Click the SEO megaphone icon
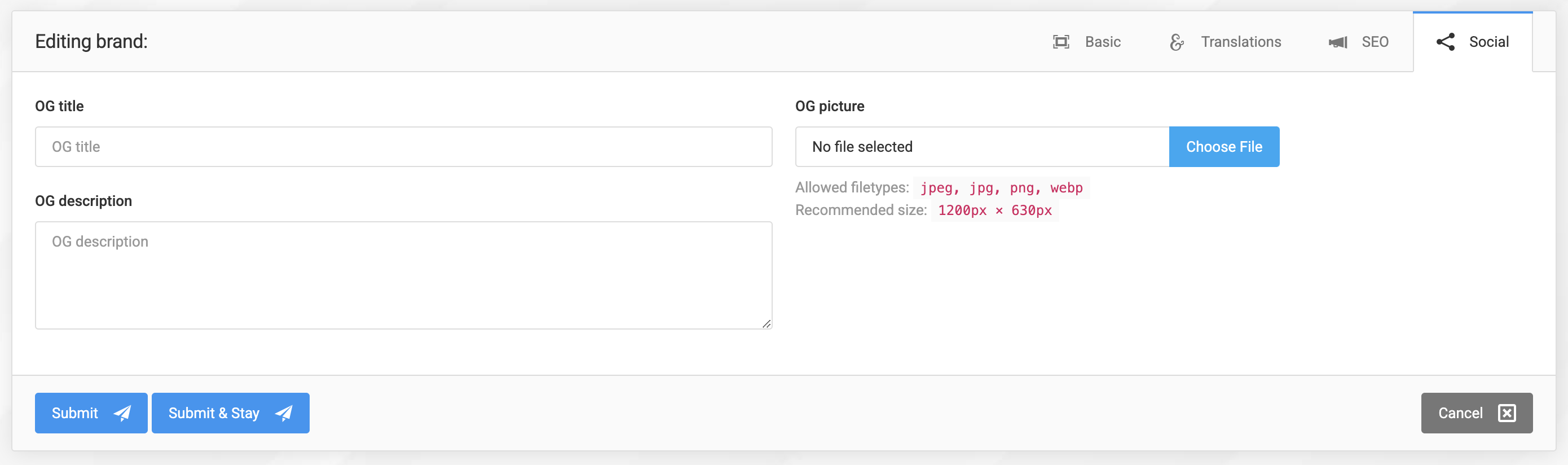Image resolution: width=1568 pixels, height=465 pixels. tap(1338, 42)
